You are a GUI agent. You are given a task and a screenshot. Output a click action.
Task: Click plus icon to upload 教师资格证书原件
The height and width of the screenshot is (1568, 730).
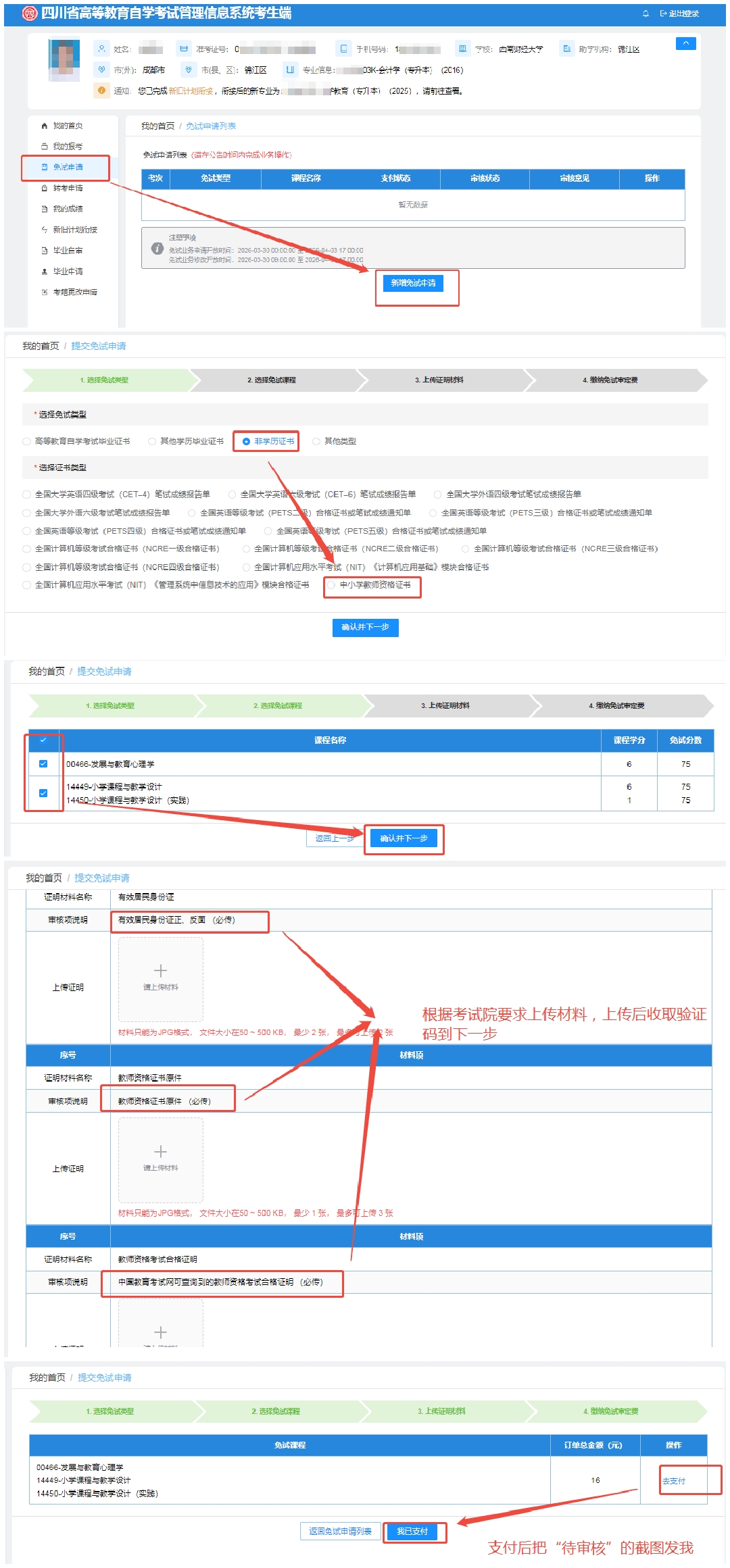coord(160,1151)
